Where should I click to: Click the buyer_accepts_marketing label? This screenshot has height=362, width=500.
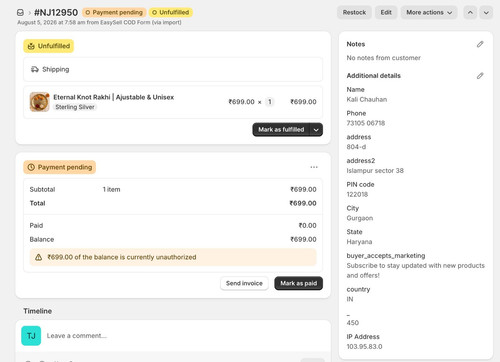pyautogui.click(x=386, y=256)
